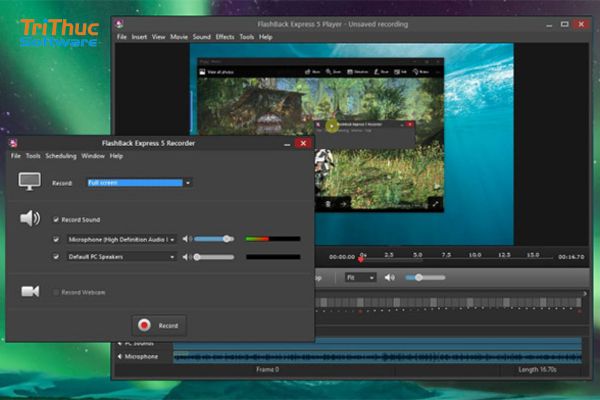Screen dimensions: 600x400
Task: Open the File menu in Recorder window
Action: coord(16,156)
